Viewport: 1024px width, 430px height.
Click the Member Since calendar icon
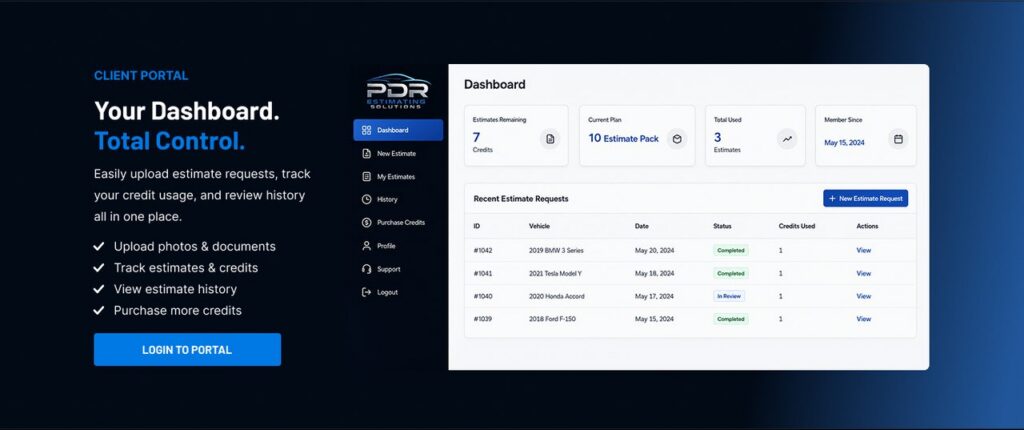coord(898,139)
